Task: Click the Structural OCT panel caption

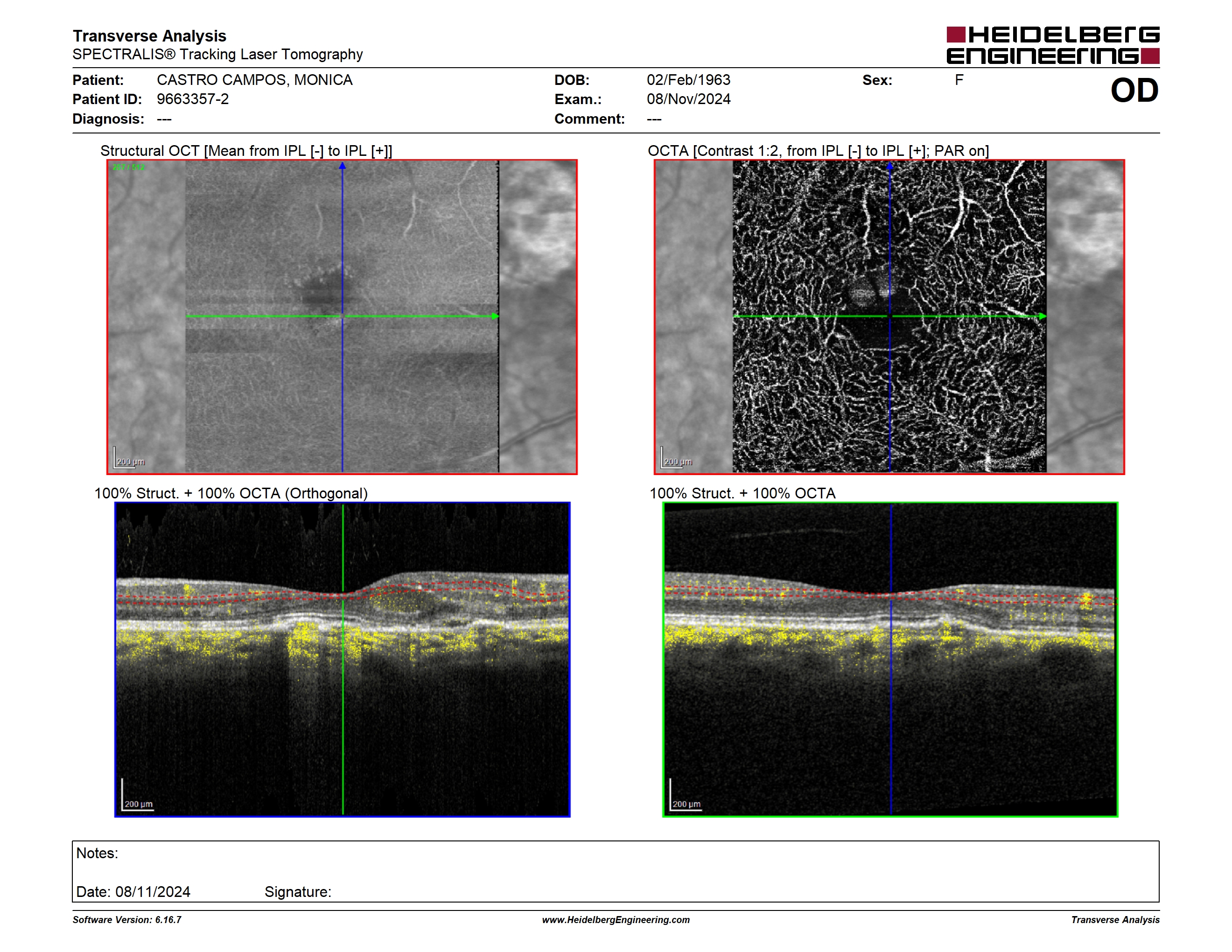Action: click(246, 151)
